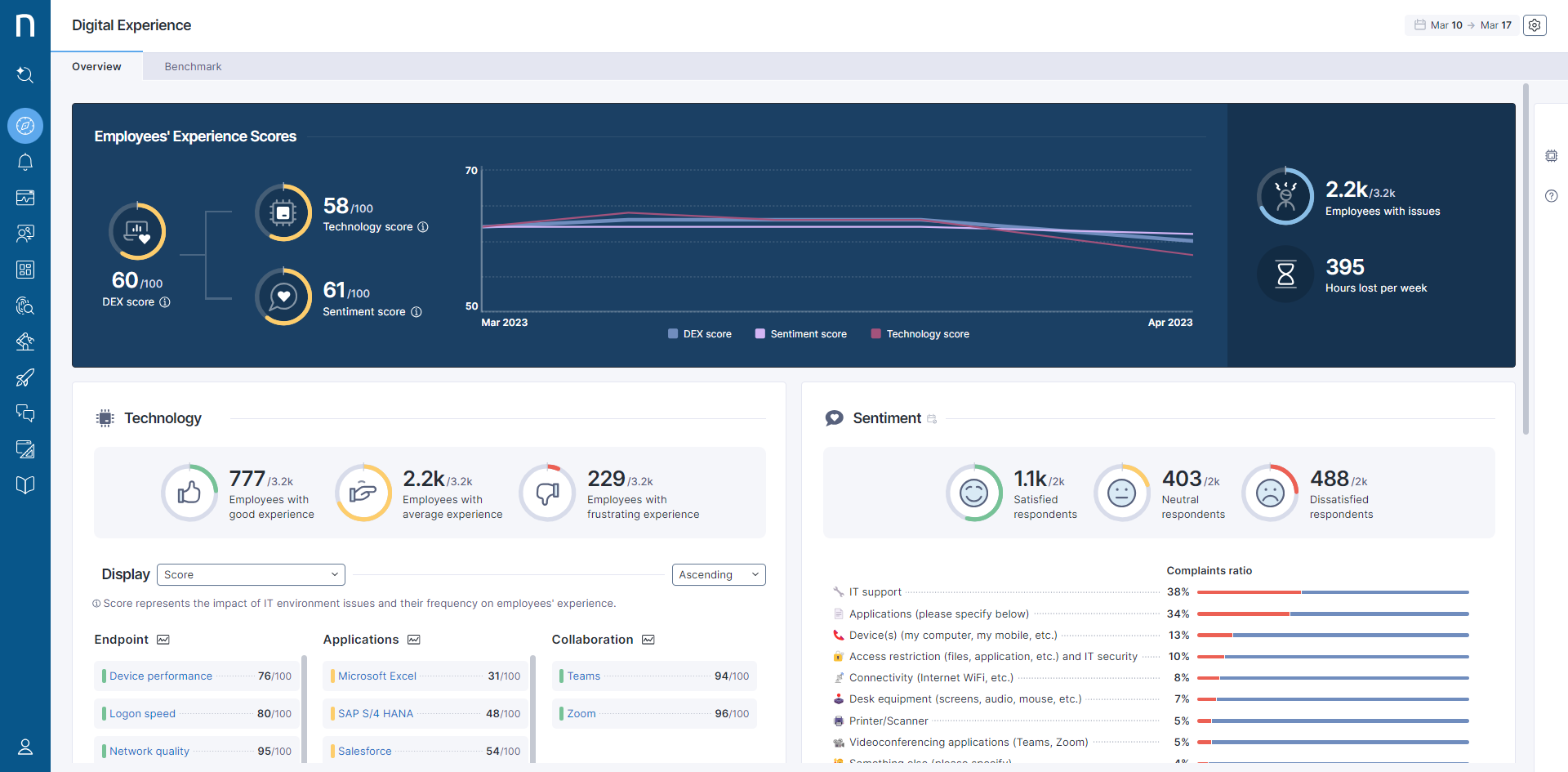This screenshot has height=772, width=1568.
Task: Open the Microsoft Excel application link
Action: point(377,676)
